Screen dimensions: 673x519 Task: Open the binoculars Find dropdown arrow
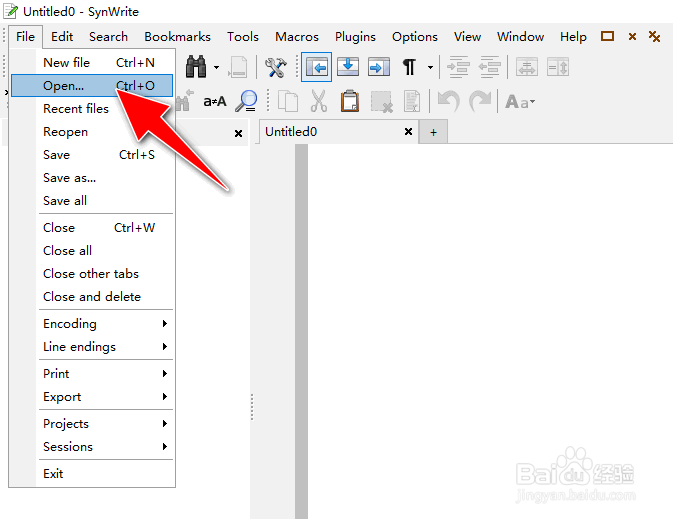pyautogui.click(x=217, y=67)
